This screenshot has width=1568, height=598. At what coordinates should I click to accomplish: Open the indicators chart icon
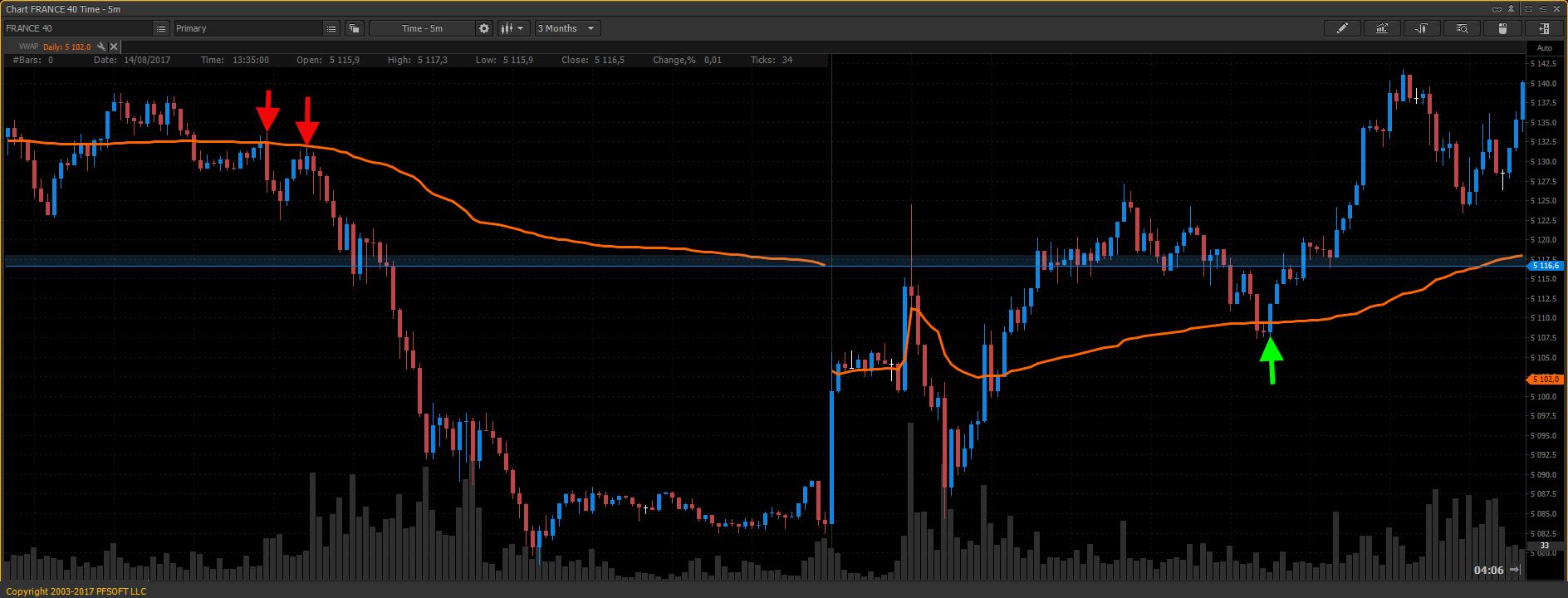click(x=1382, y=28)
